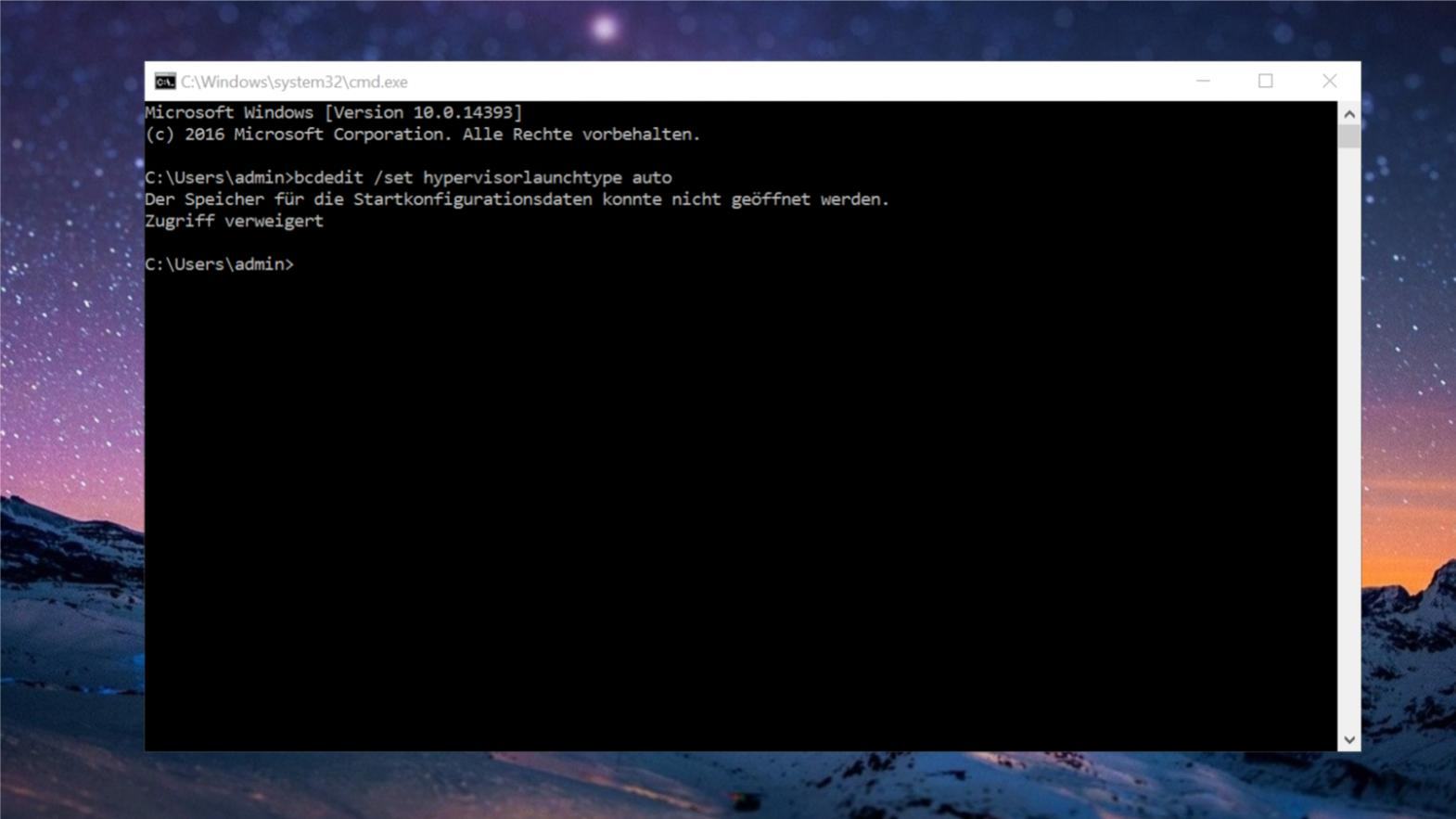Click the error line 'Der Speicher für die Startkonfigurationsdaten'
The height and width of the screenshot is (819, 1456).
(x=517, y=199)
